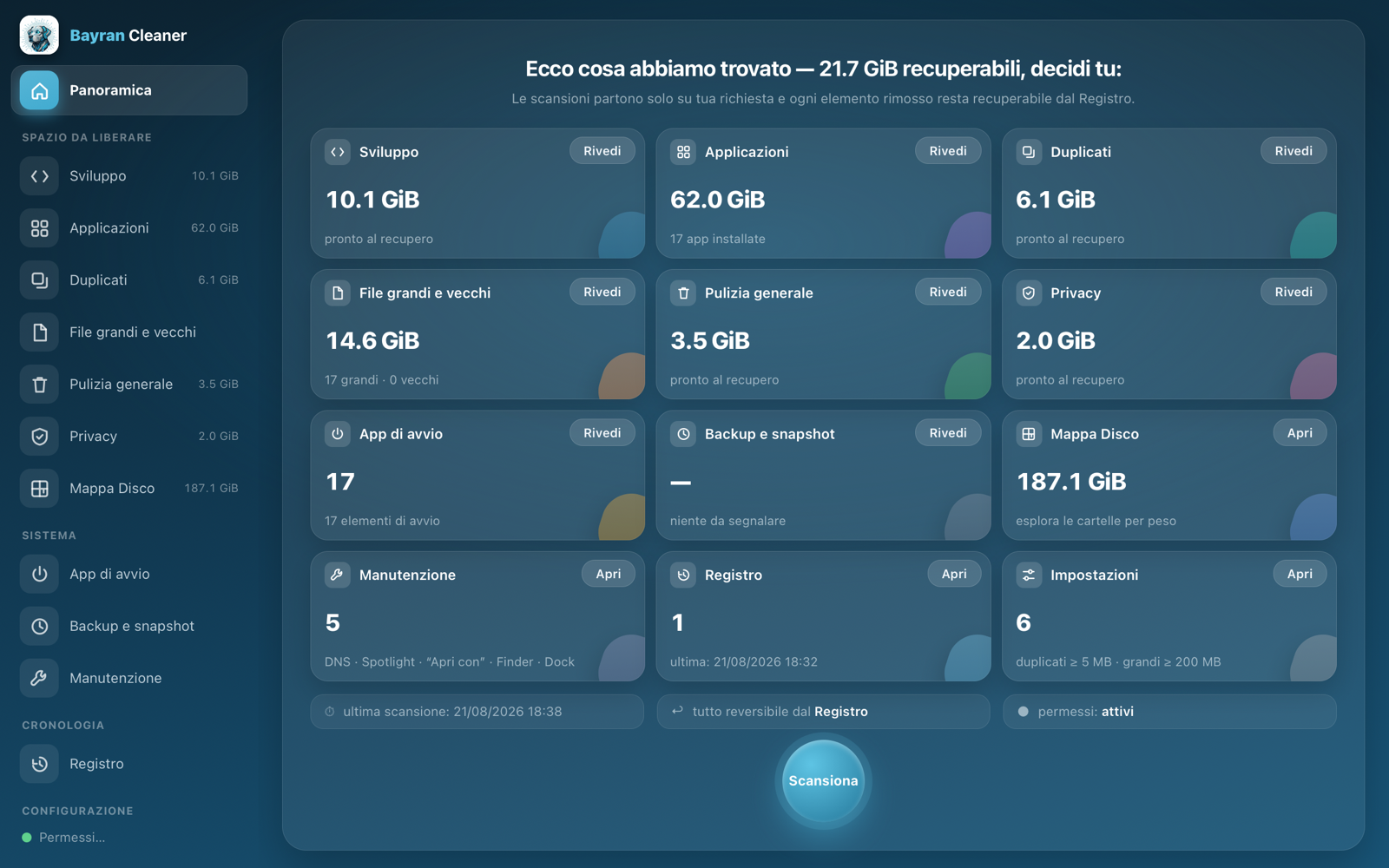
Task: Click the Registro link in reversibility note
Action: (841, 712)
